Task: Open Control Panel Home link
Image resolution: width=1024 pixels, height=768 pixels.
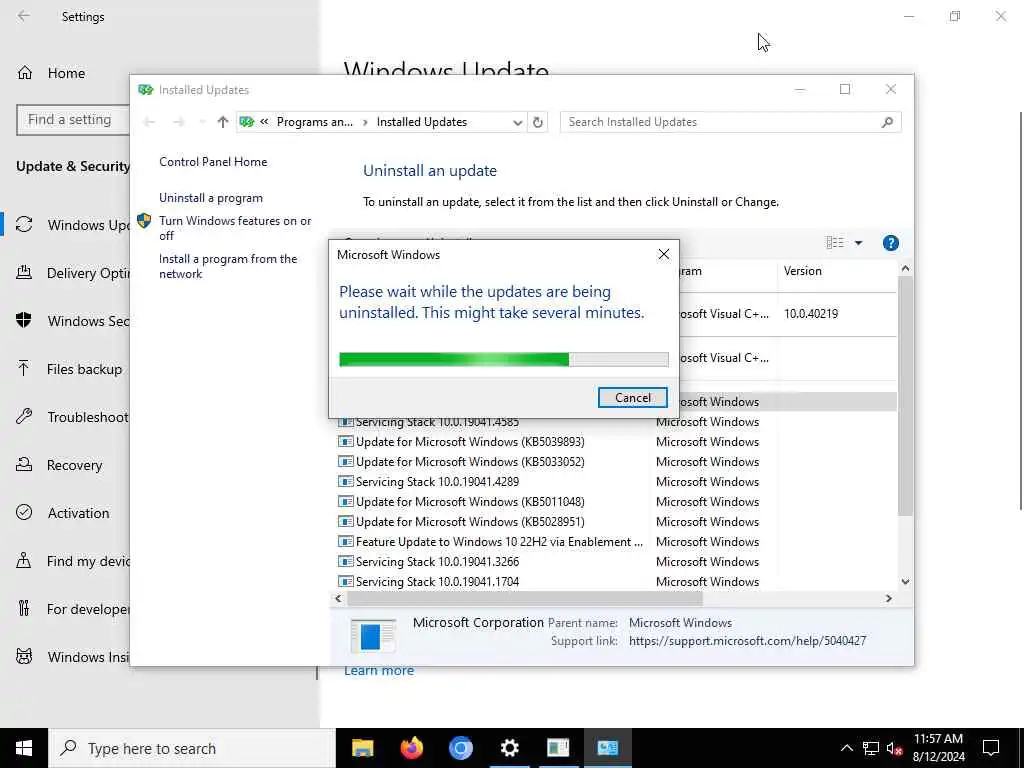Action: point(213,162)
